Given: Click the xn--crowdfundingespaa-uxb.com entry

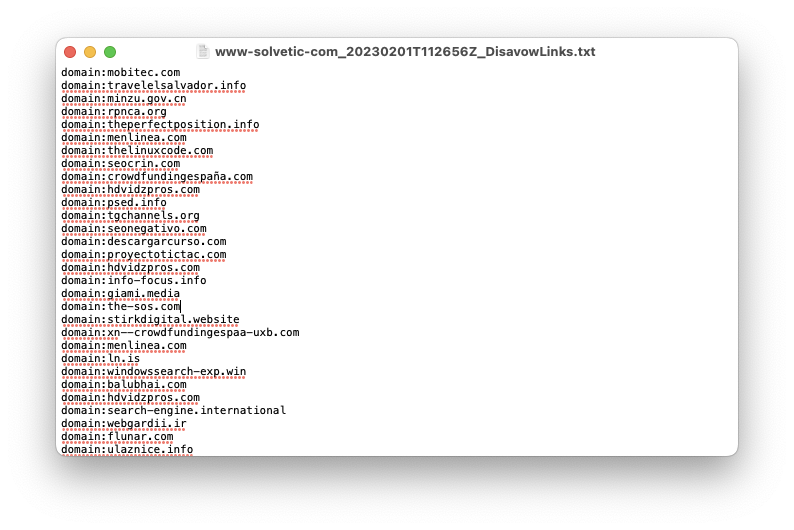Looking at the screenshot, I should [203, 333].
